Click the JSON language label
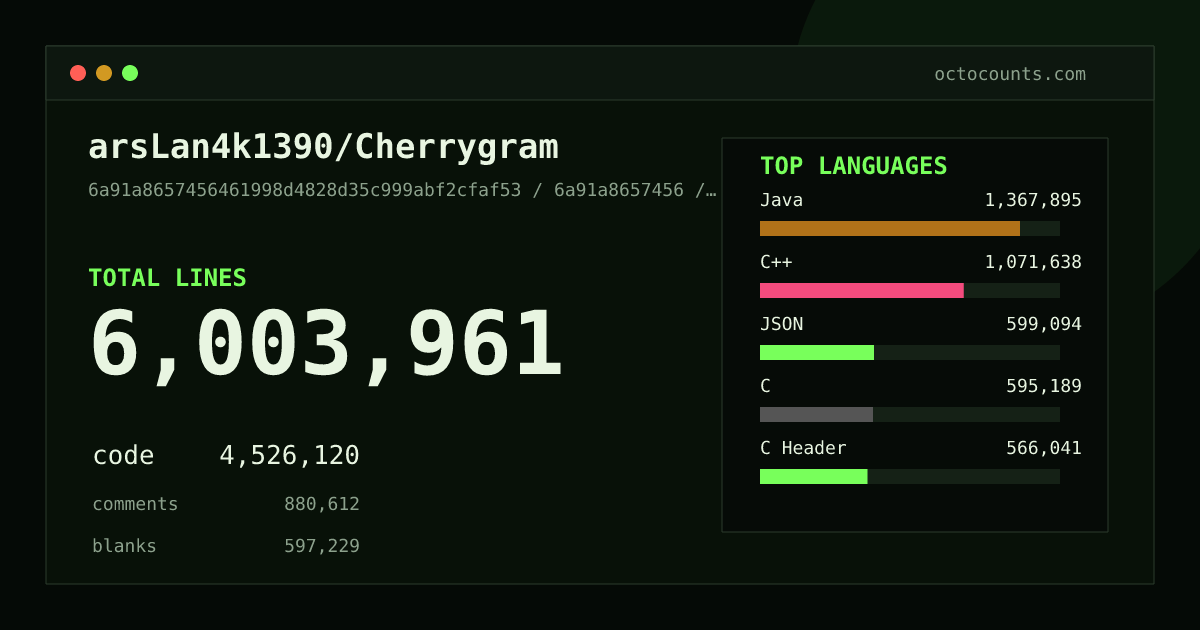1200x630 pixels. coord(781,324)
